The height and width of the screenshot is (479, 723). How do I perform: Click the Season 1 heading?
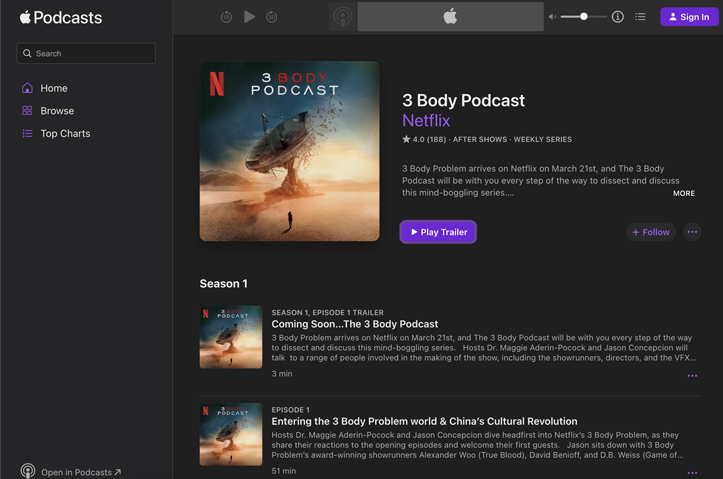(x=224, y=284)
